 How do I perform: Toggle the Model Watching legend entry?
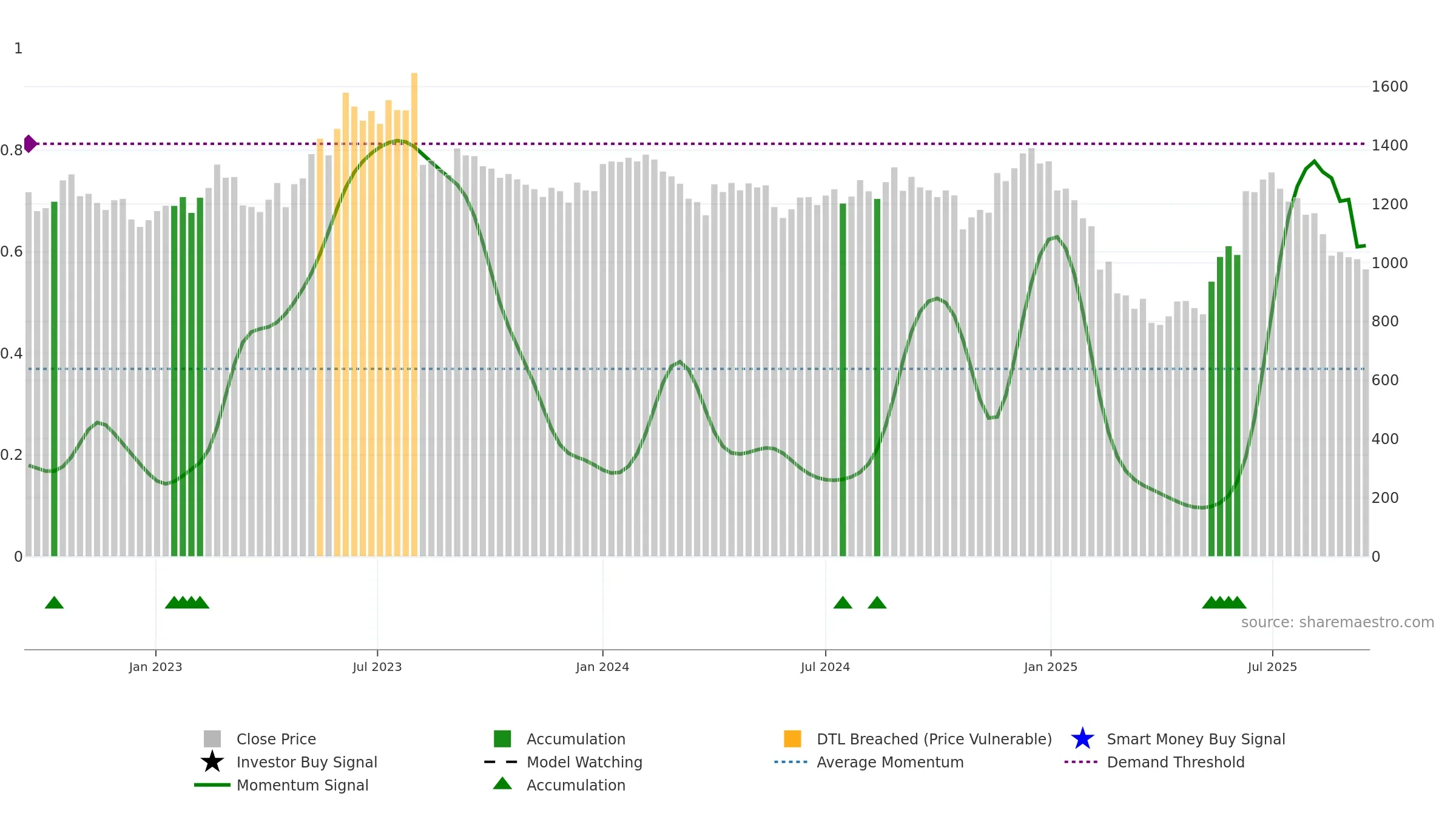point(564,762)
